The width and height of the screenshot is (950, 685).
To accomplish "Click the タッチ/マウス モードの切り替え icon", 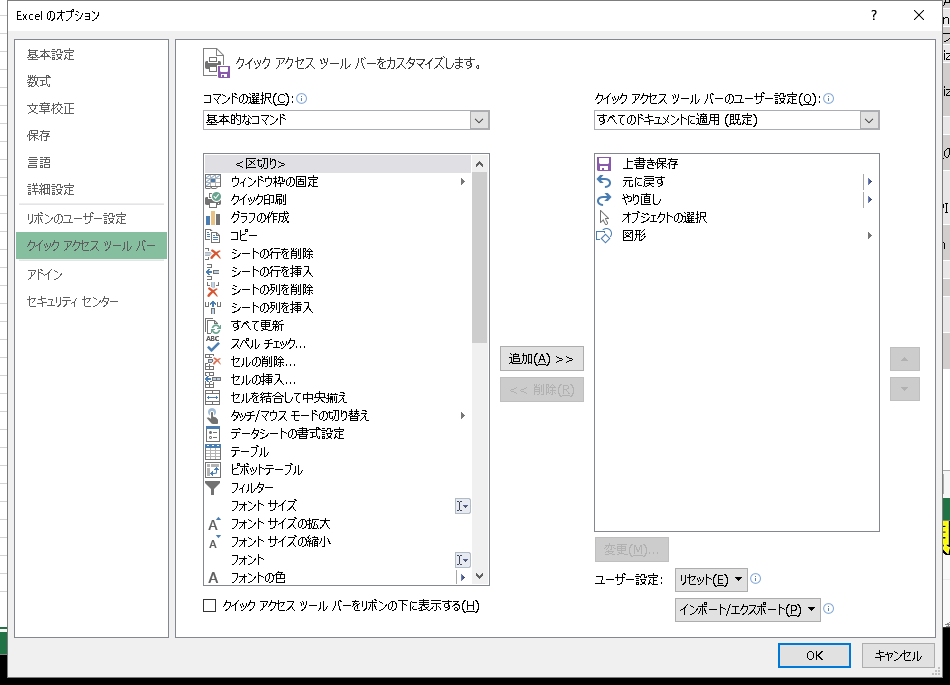I will [213, 415].
